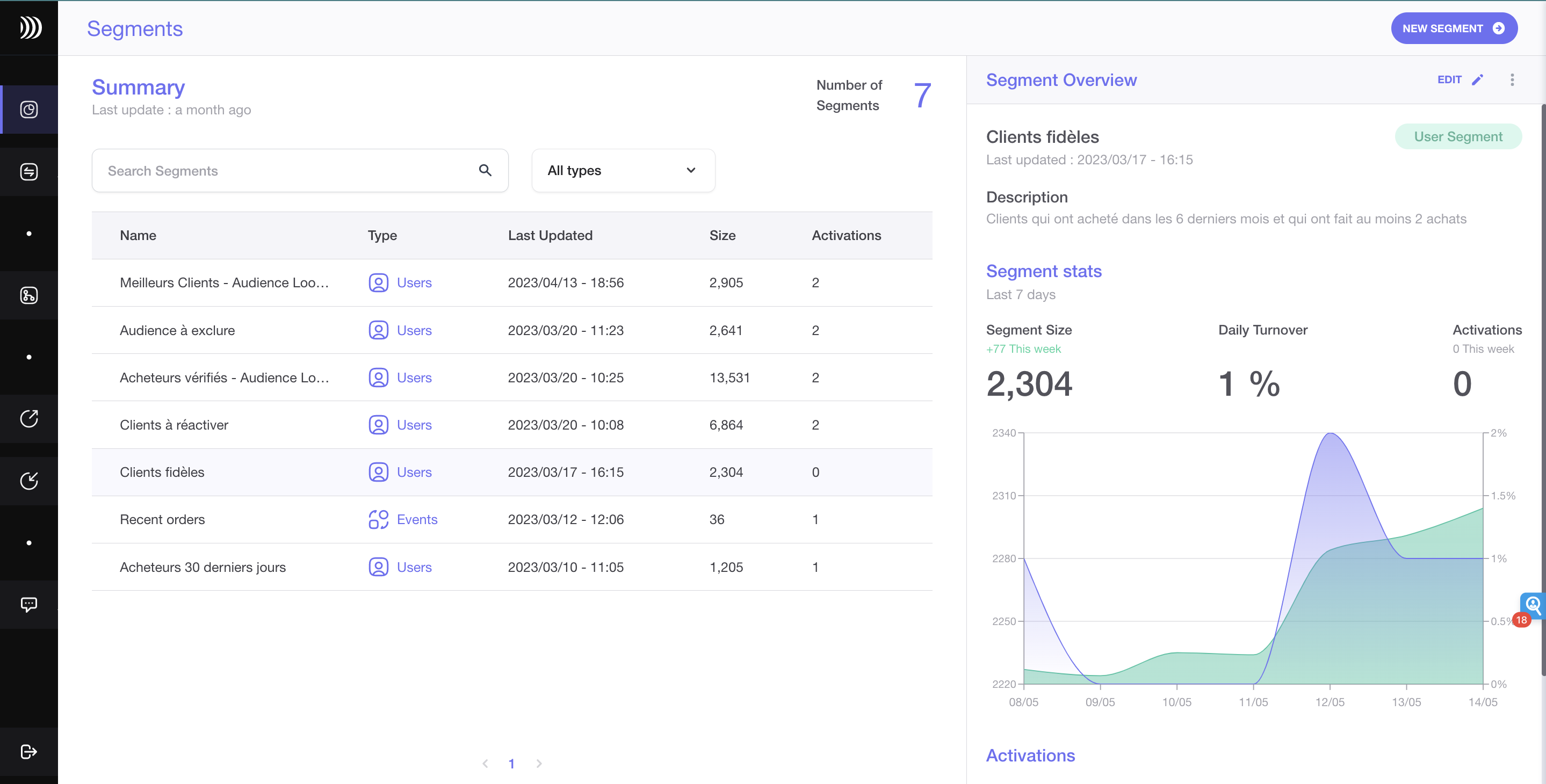Click the NEW SEGMENT button
The image size is (1546, 784).
point(1454,28)
